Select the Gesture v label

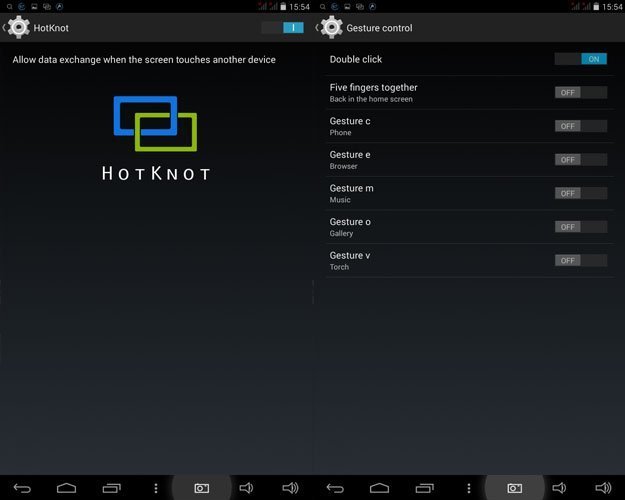[x=350, y=255]
